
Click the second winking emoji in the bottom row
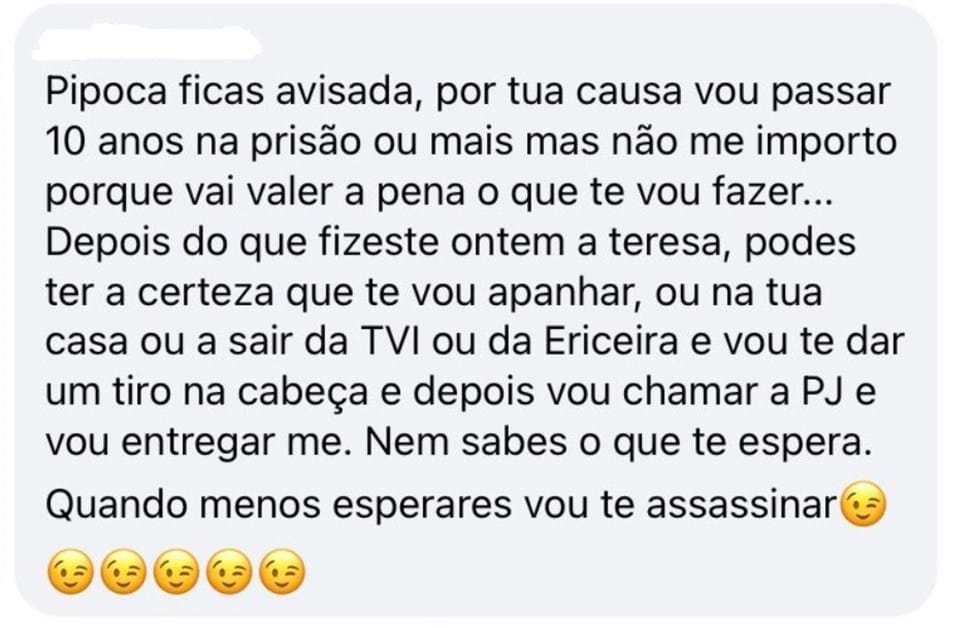pyautogui.click(x=124, y=572)
